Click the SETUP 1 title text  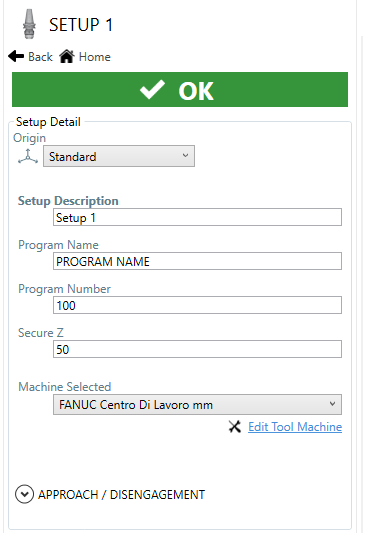pyautogui.click(x=81, y=25)
